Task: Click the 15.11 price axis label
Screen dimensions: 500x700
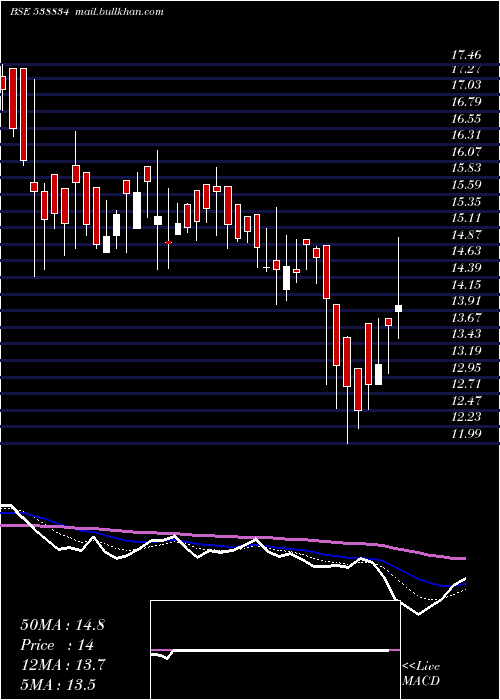Action: (466, 218)
